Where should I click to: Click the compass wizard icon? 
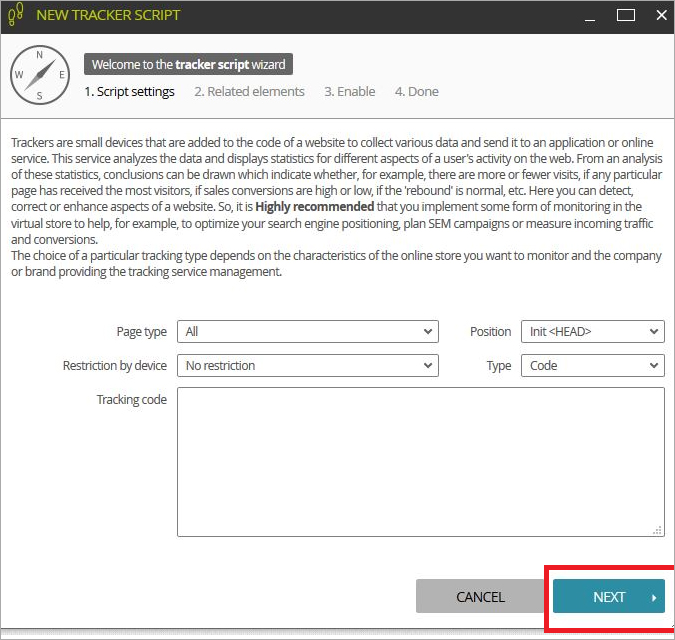39,75
